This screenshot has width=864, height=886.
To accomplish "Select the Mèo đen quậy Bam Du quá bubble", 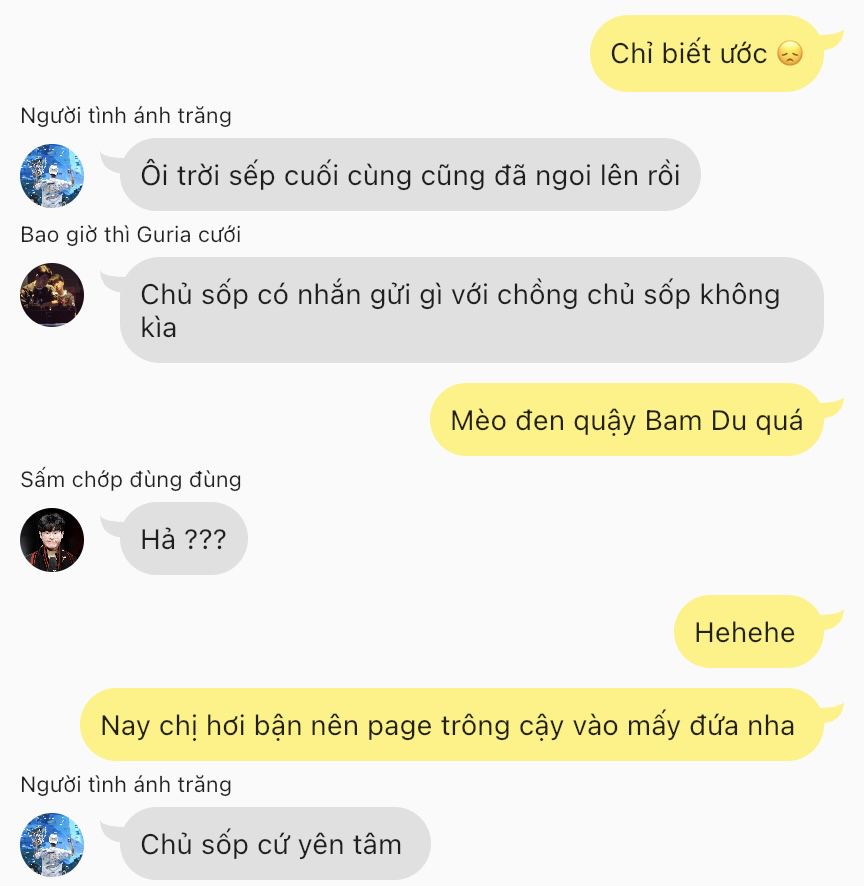I will pos(627,420).
